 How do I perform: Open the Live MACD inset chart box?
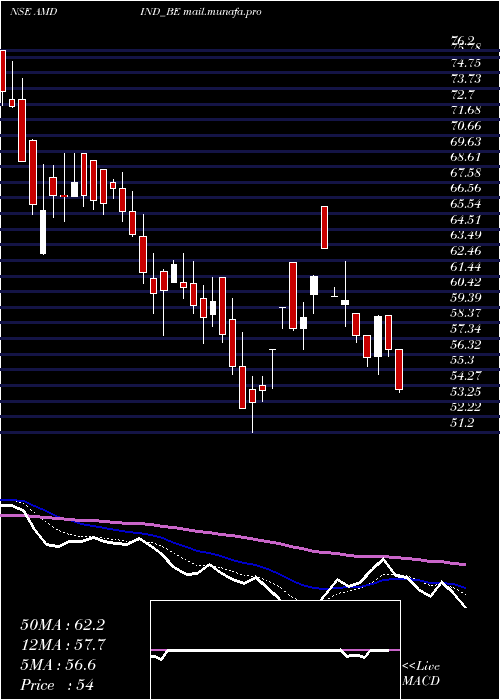point(275,650)
